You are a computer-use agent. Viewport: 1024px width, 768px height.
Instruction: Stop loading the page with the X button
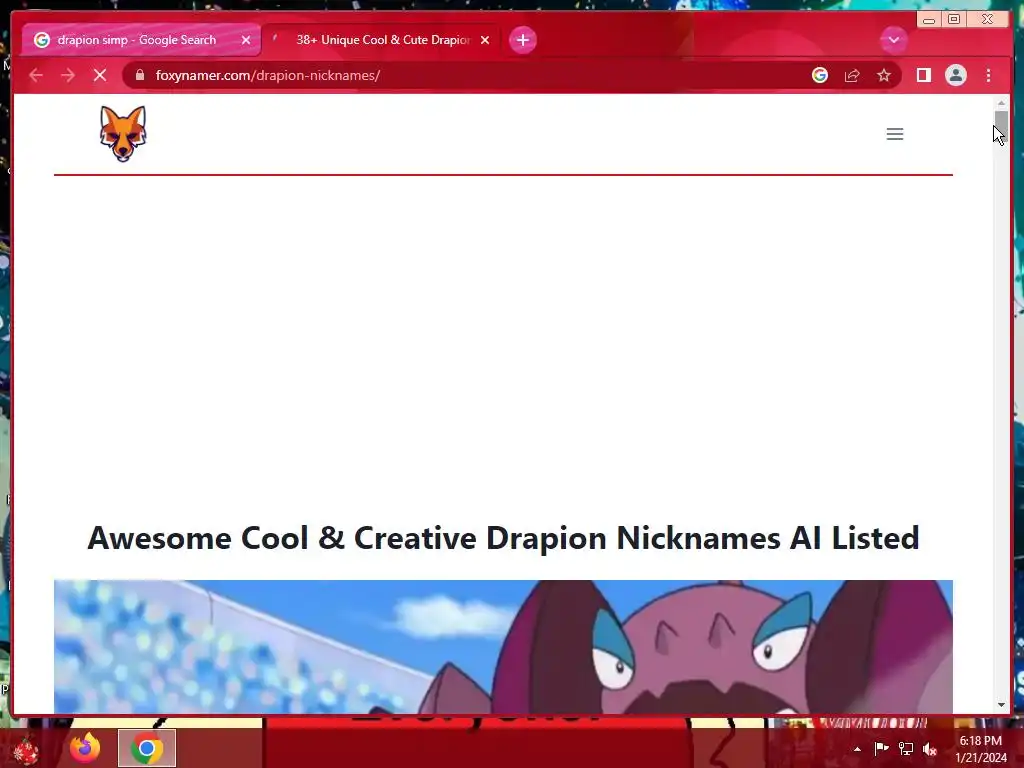[100, 75]
